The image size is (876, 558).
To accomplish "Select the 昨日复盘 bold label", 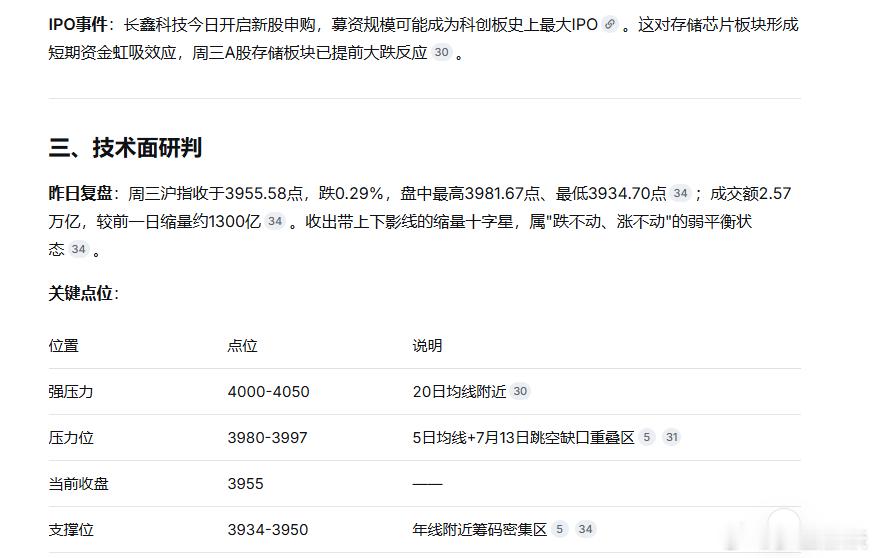I will click(x=80, y=193).
